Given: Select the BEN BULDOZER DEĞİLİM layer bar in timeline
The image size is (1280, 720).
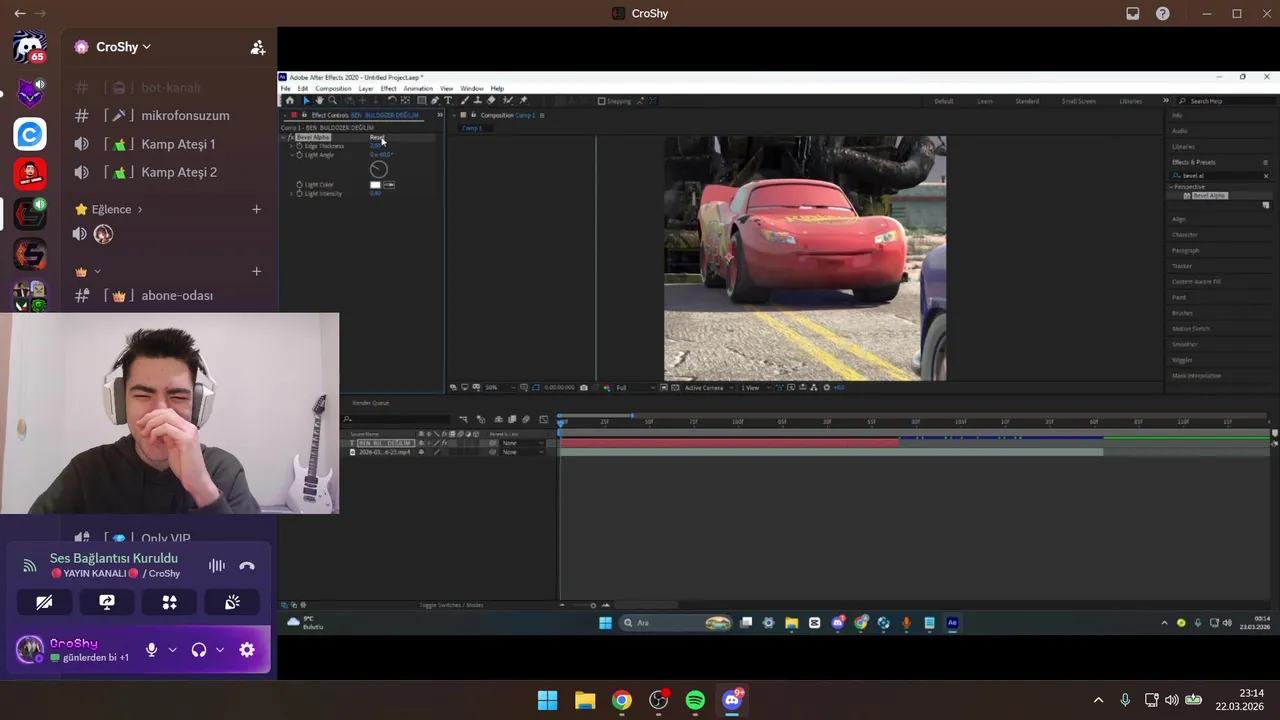Looking at the screenshot, I should [730, 443].
